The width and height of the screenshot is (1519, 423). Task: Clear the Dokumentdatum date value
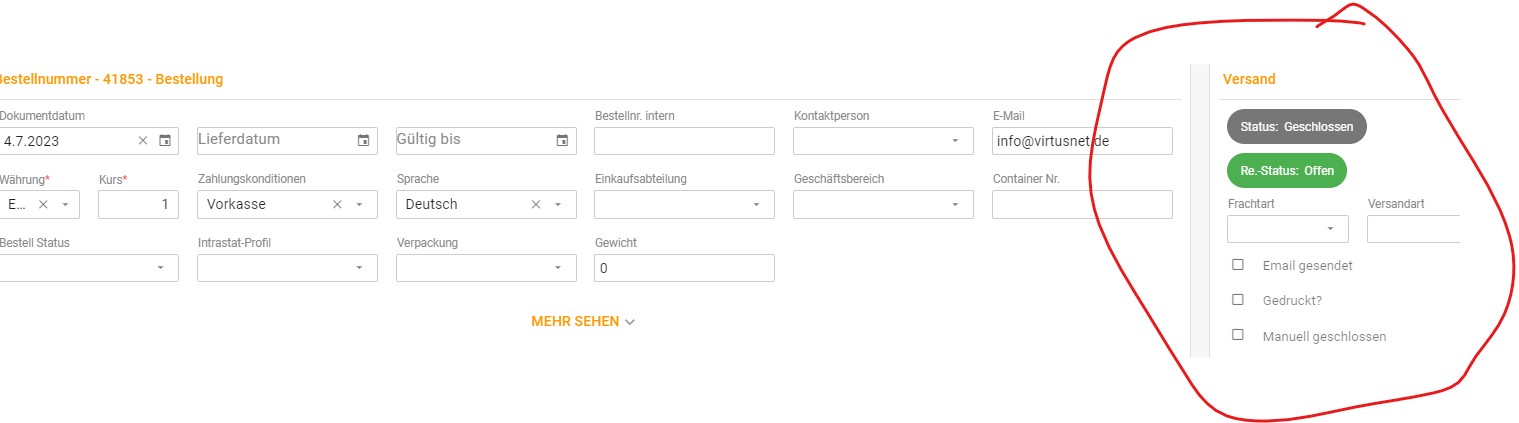143,141
